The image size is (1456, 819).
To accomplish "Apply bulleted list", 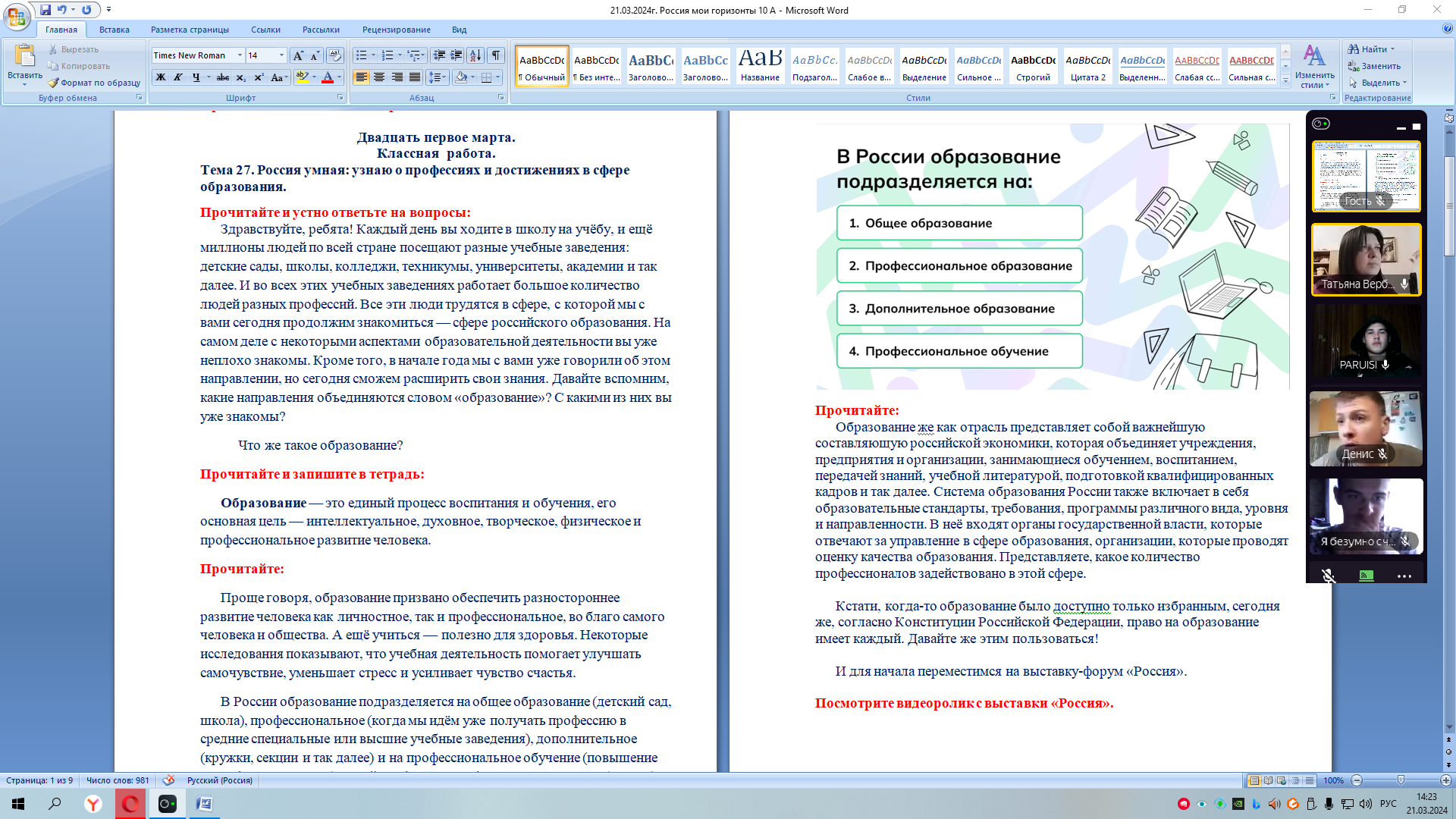I will click(x=362, y=55).
